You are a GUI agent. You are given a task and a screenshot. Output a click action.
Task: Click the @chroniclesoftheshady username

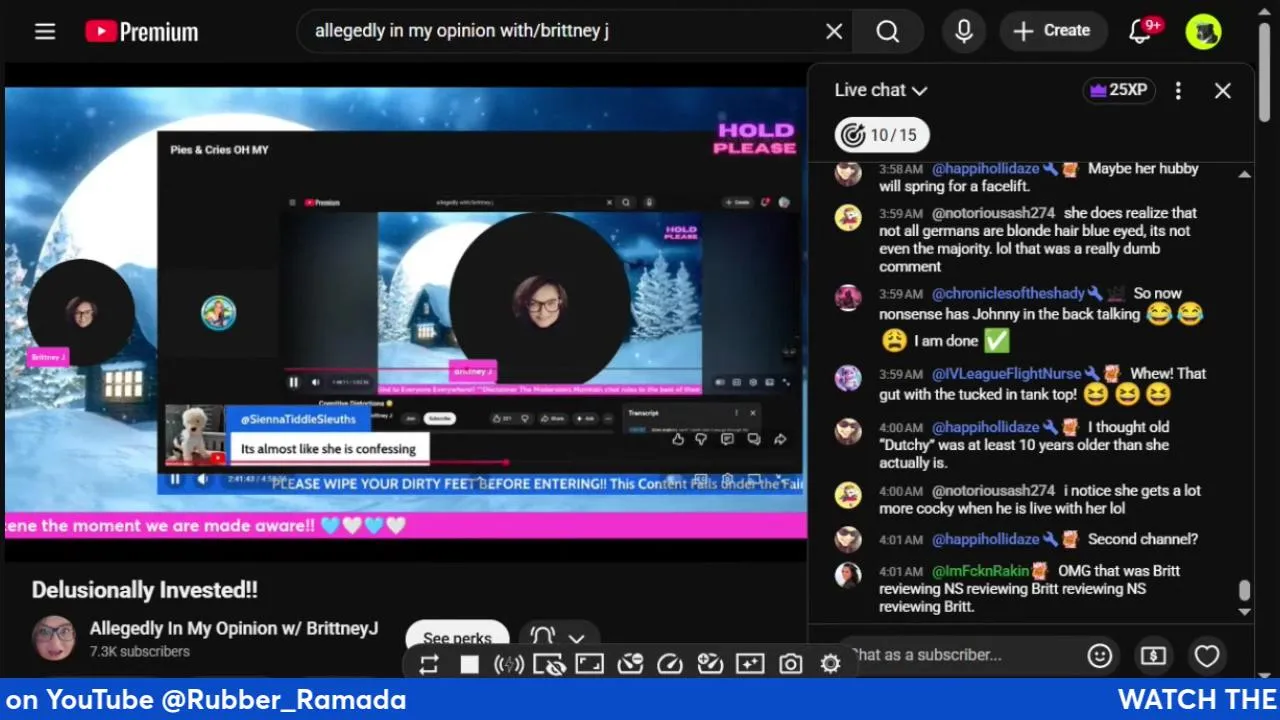tap(1008, 294)
